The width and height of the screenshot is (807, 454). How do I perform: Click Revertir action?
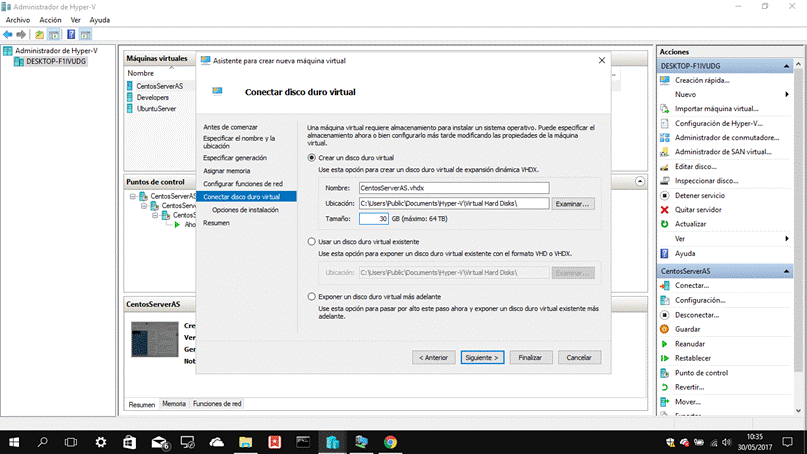[689, 387]
